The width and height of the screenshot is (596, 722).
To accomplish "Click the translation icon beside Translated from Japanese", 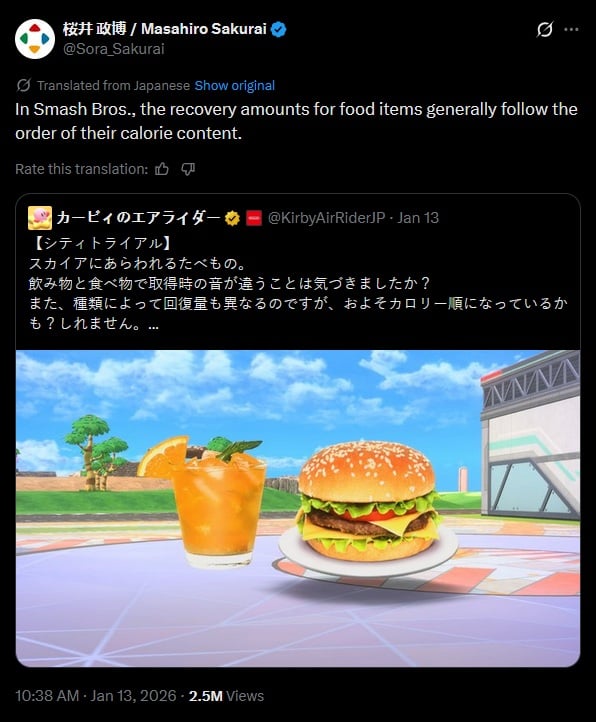I will coord(23,85).
